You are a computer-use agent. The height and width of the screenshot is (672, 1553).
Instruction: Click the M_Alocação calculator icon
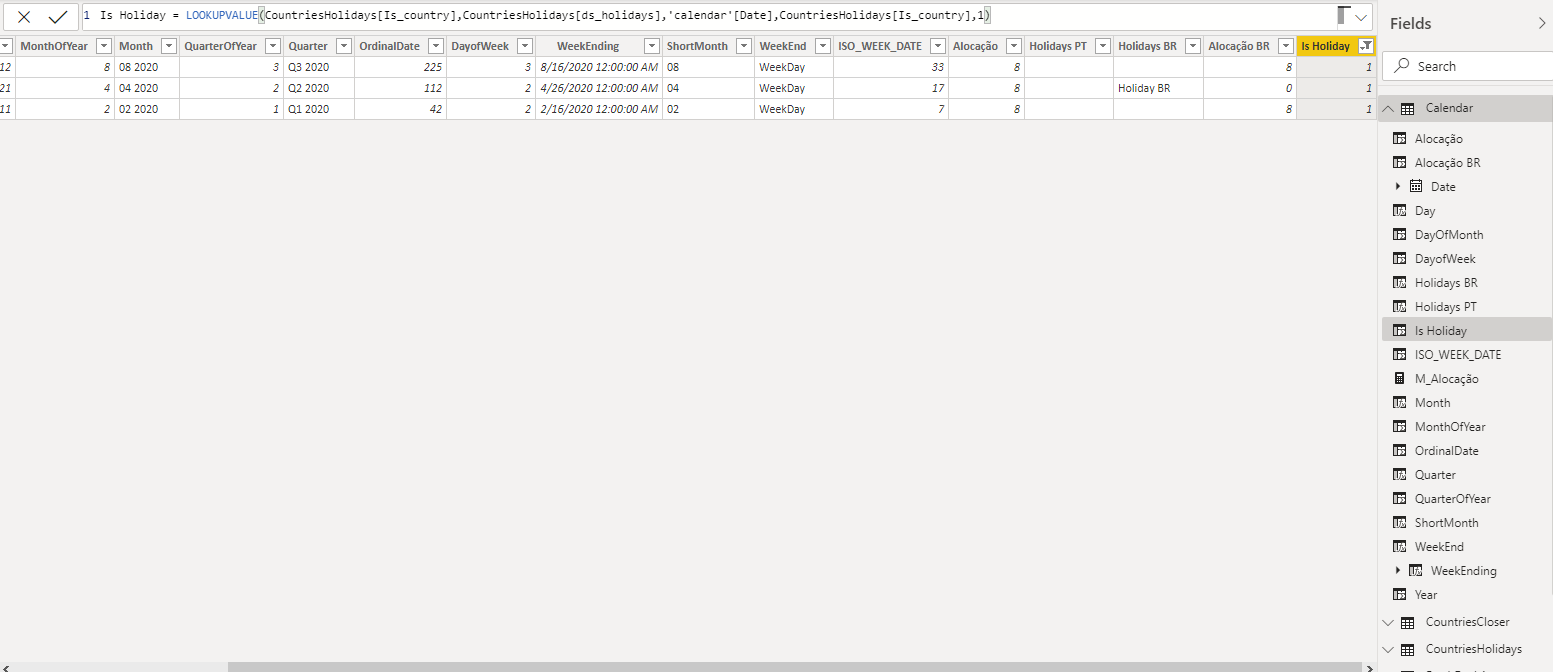pos(1399,379)
